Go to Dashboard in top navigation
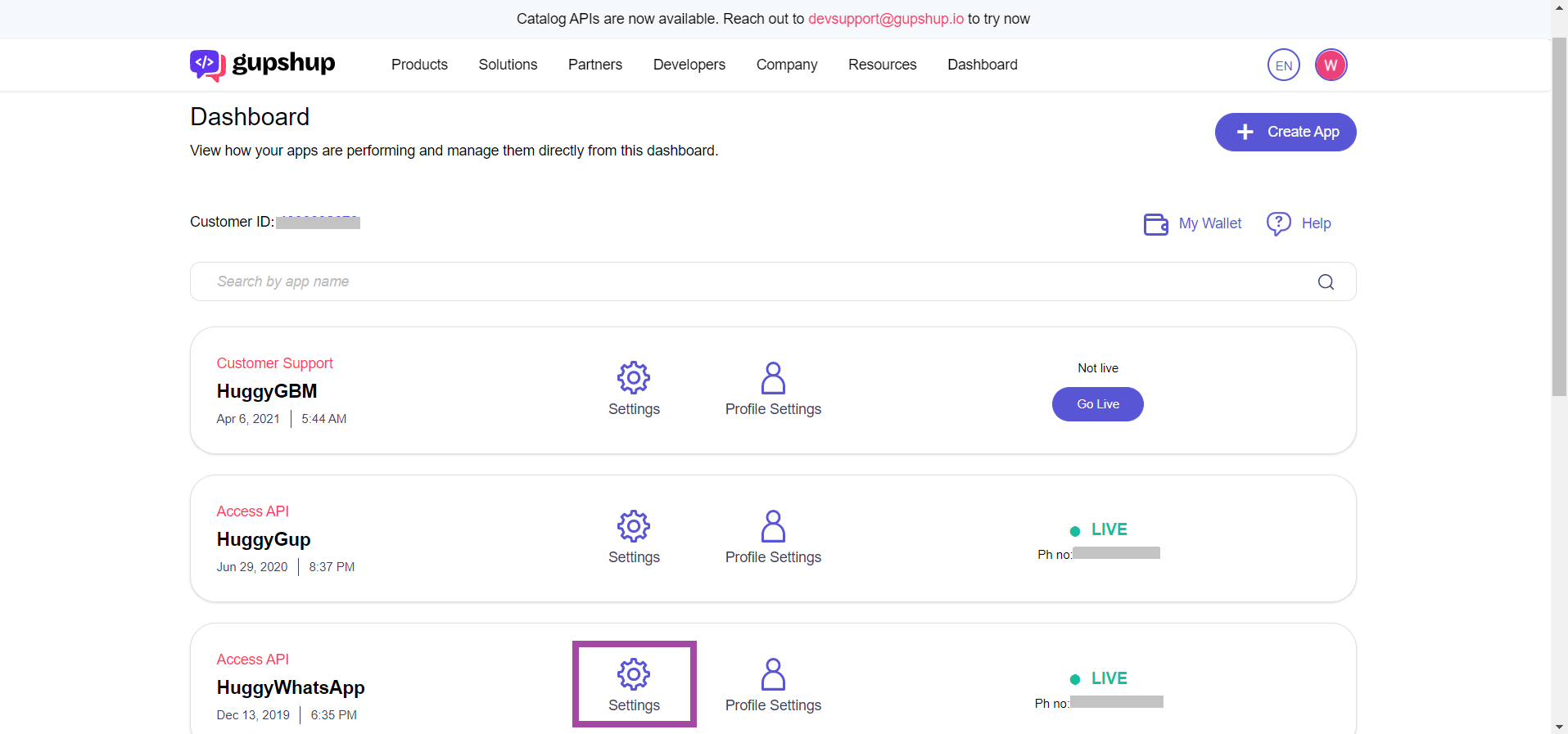The width and height of the screenshot is (1568, 734). (x=982, y=65)
